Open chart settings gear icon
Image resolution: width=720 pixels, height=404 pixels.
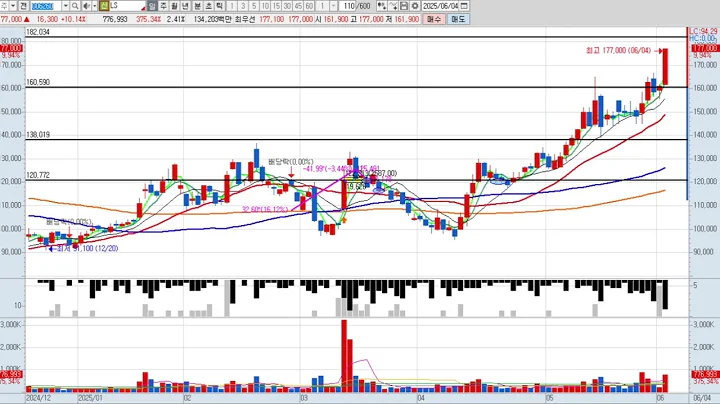[x=415, y=6]
